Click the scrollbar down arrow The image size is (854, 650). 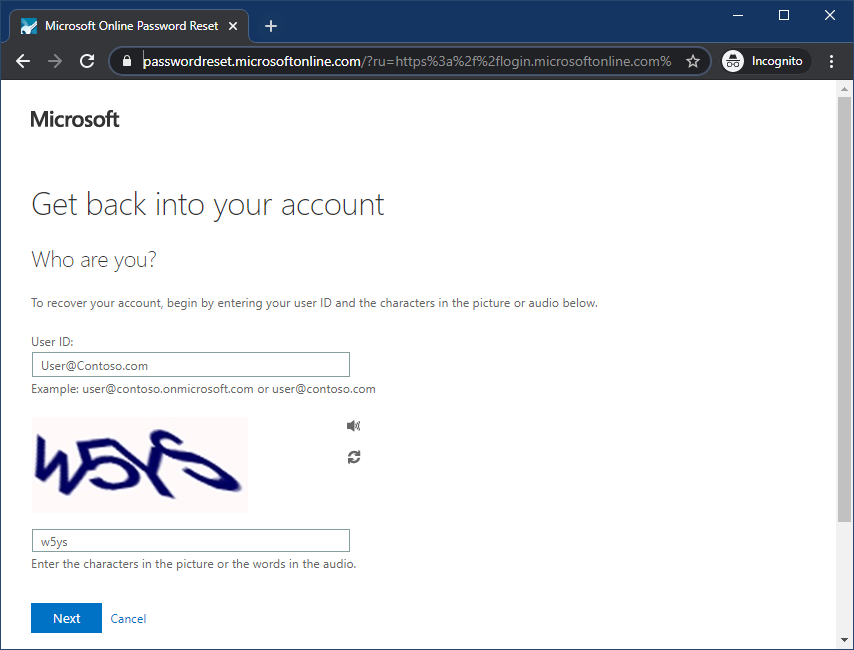click(x=844, y=640)
